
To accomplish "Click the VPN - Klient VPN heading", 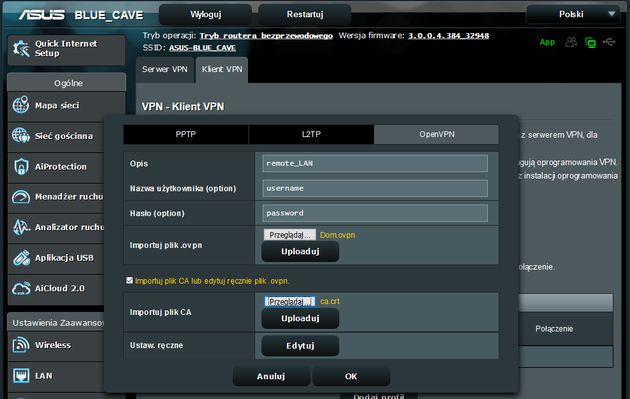I will tap(183, 106).
